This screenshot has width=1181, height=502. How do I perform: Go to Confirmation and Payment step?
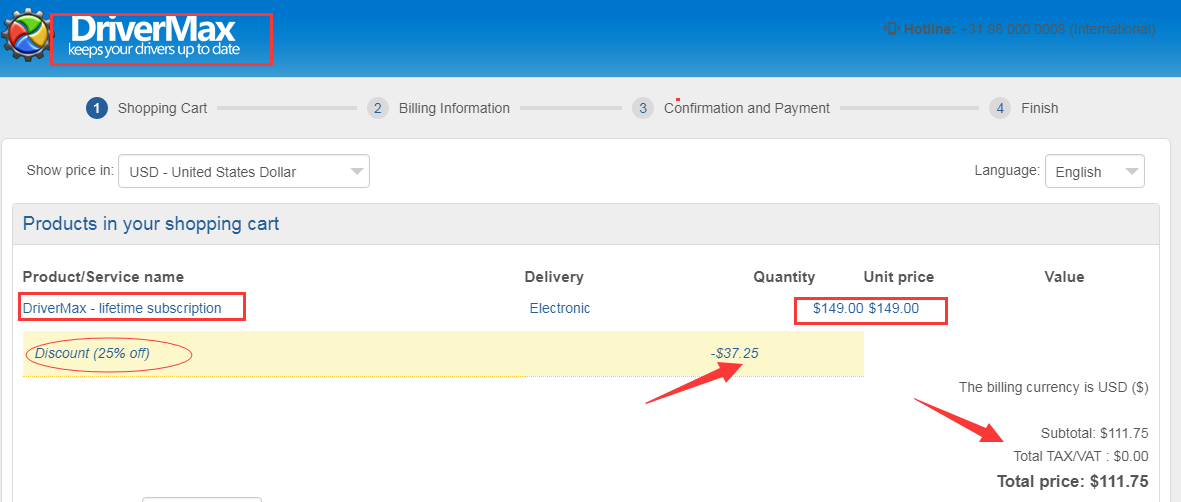746,108
